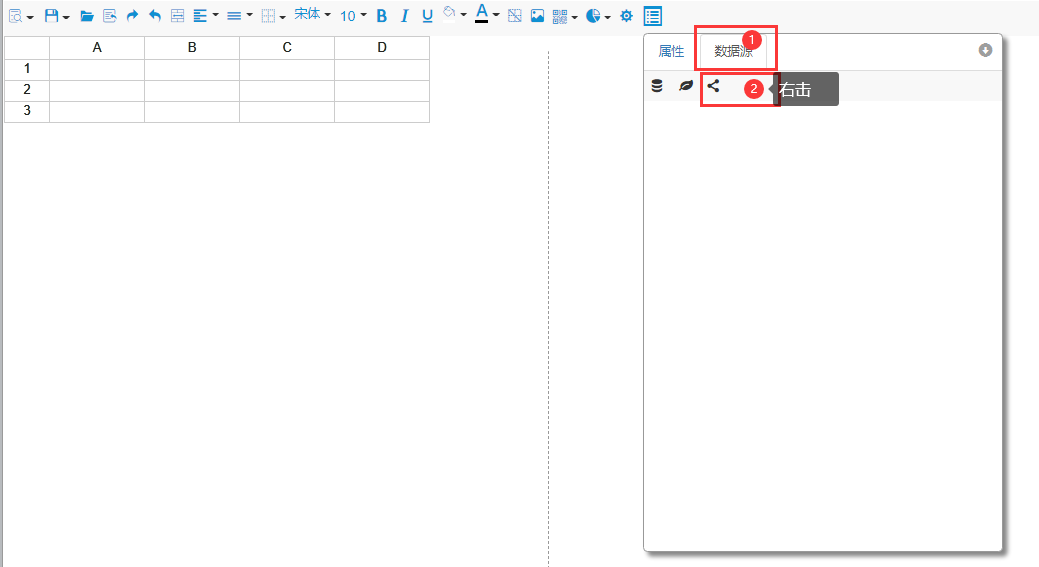This screenshot has width=1039, height=567.
Task: Toggle italic formatting
Action: (404, 16)
